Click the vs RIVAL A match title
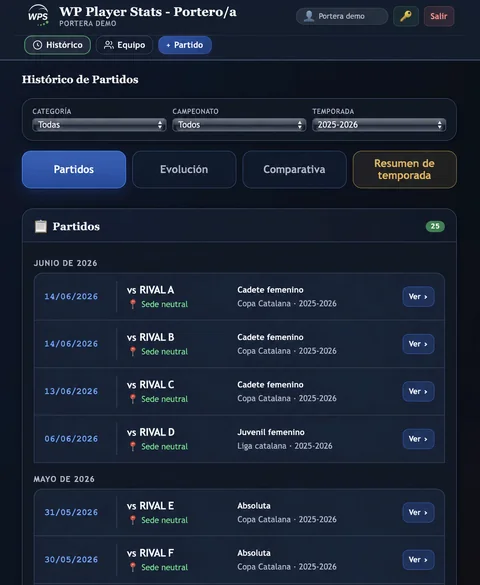 click(150, 290)
